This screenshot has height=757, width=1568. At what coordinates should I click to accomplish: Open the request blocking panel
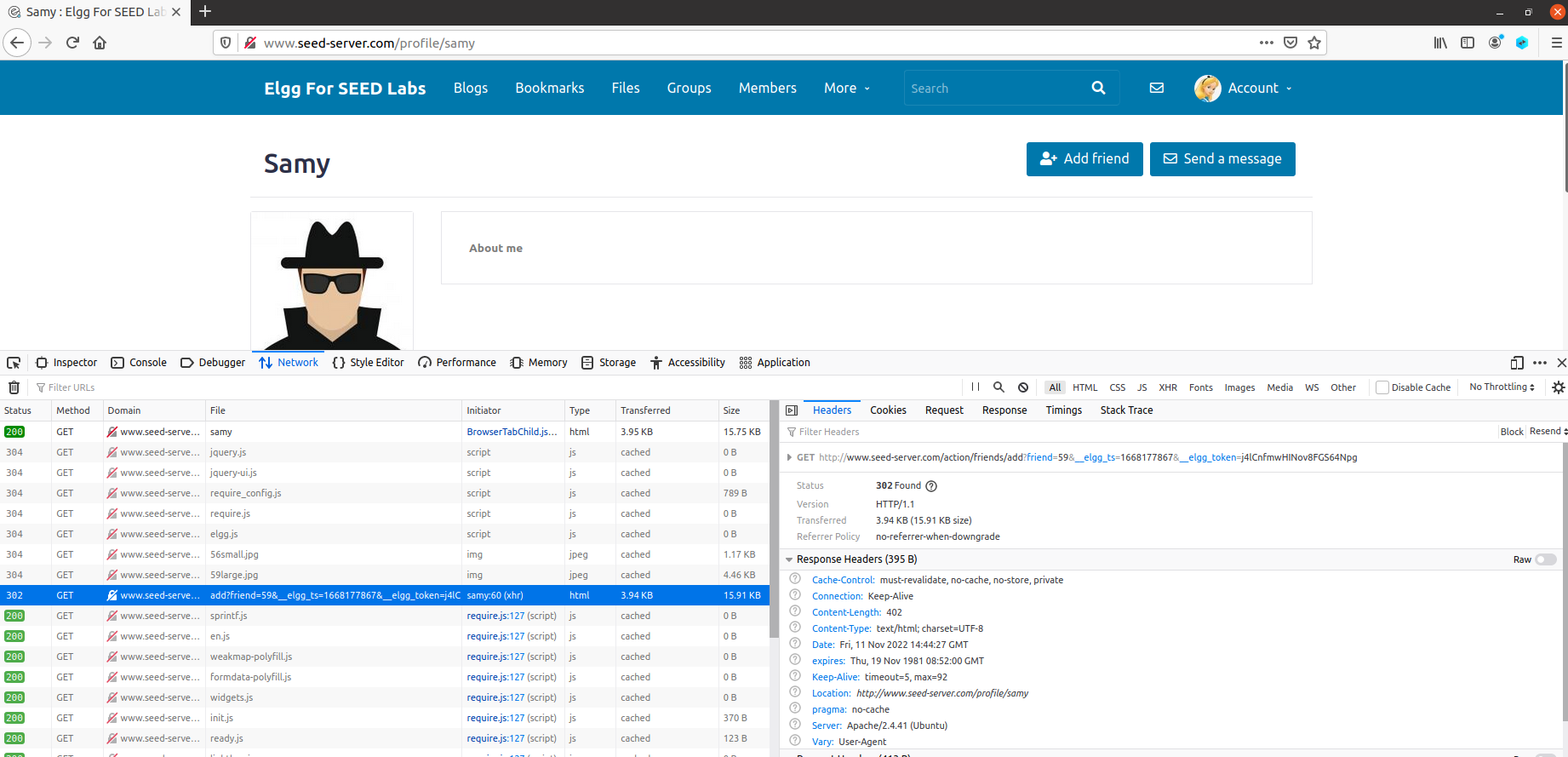1023,387
